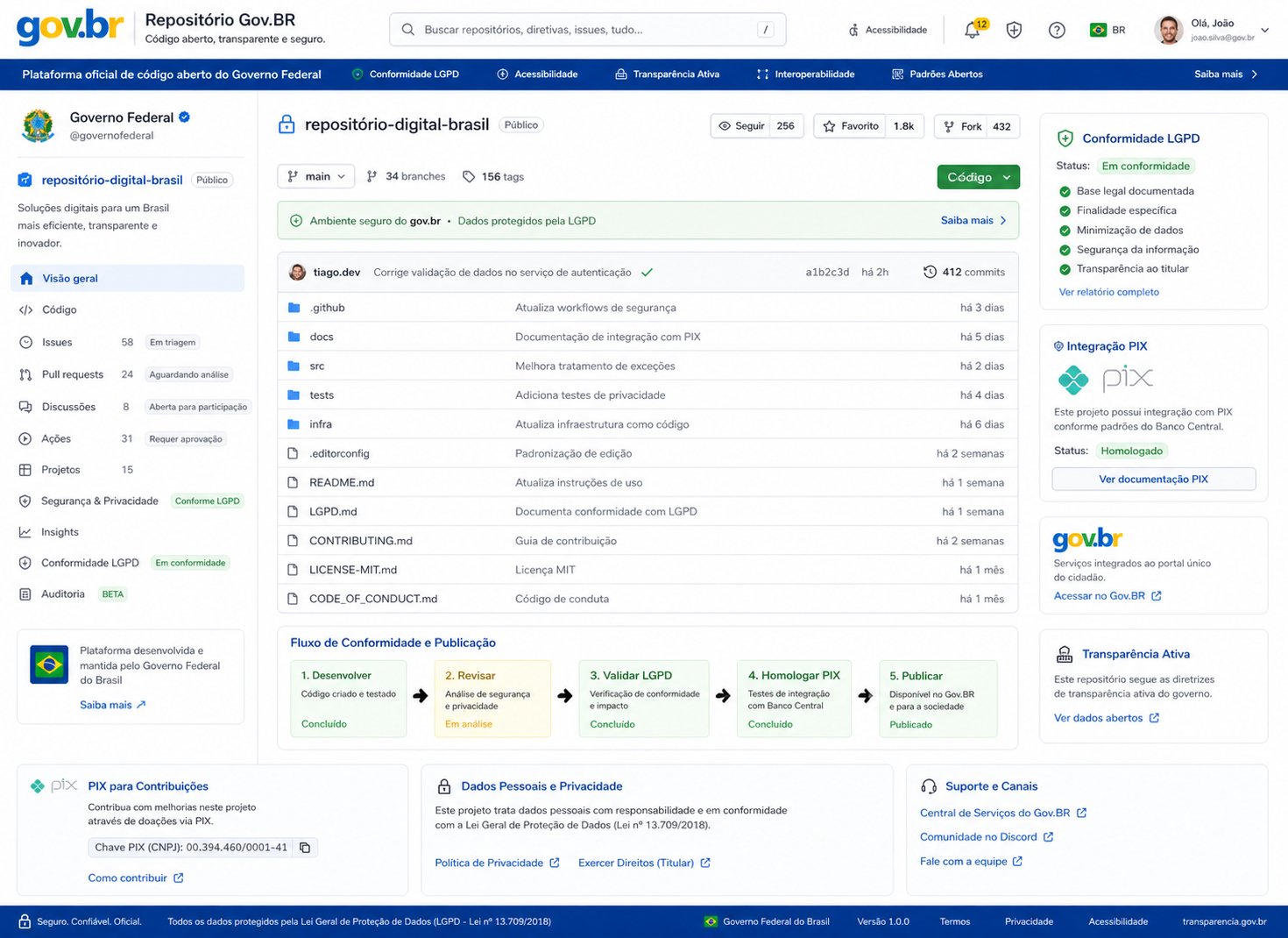Select Interoperabilidade in the blue bar

pos(805,75)
